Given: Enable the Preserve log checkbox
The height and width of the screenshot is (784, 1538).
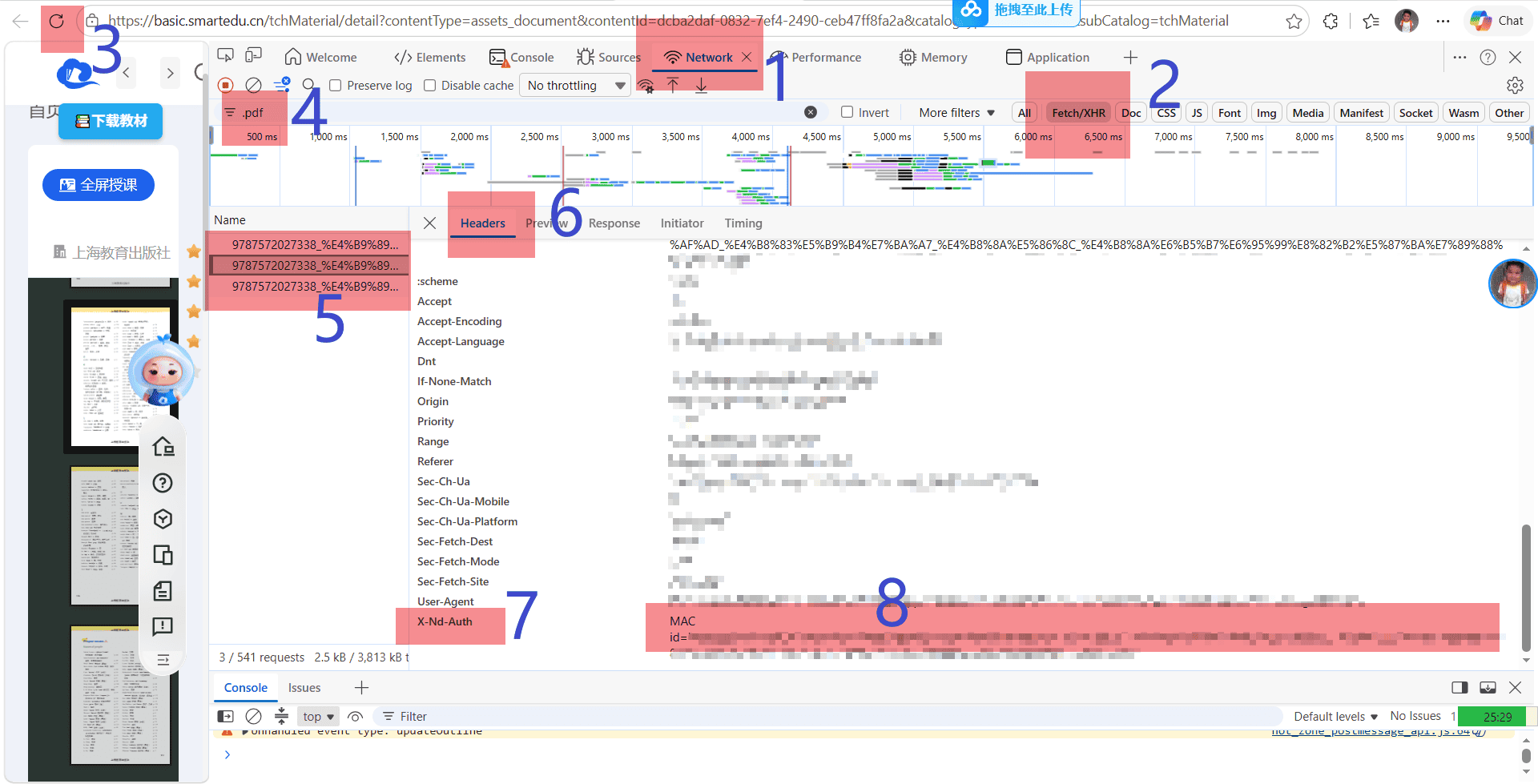Looking at the screenshot, I should (x=336, y=86).
